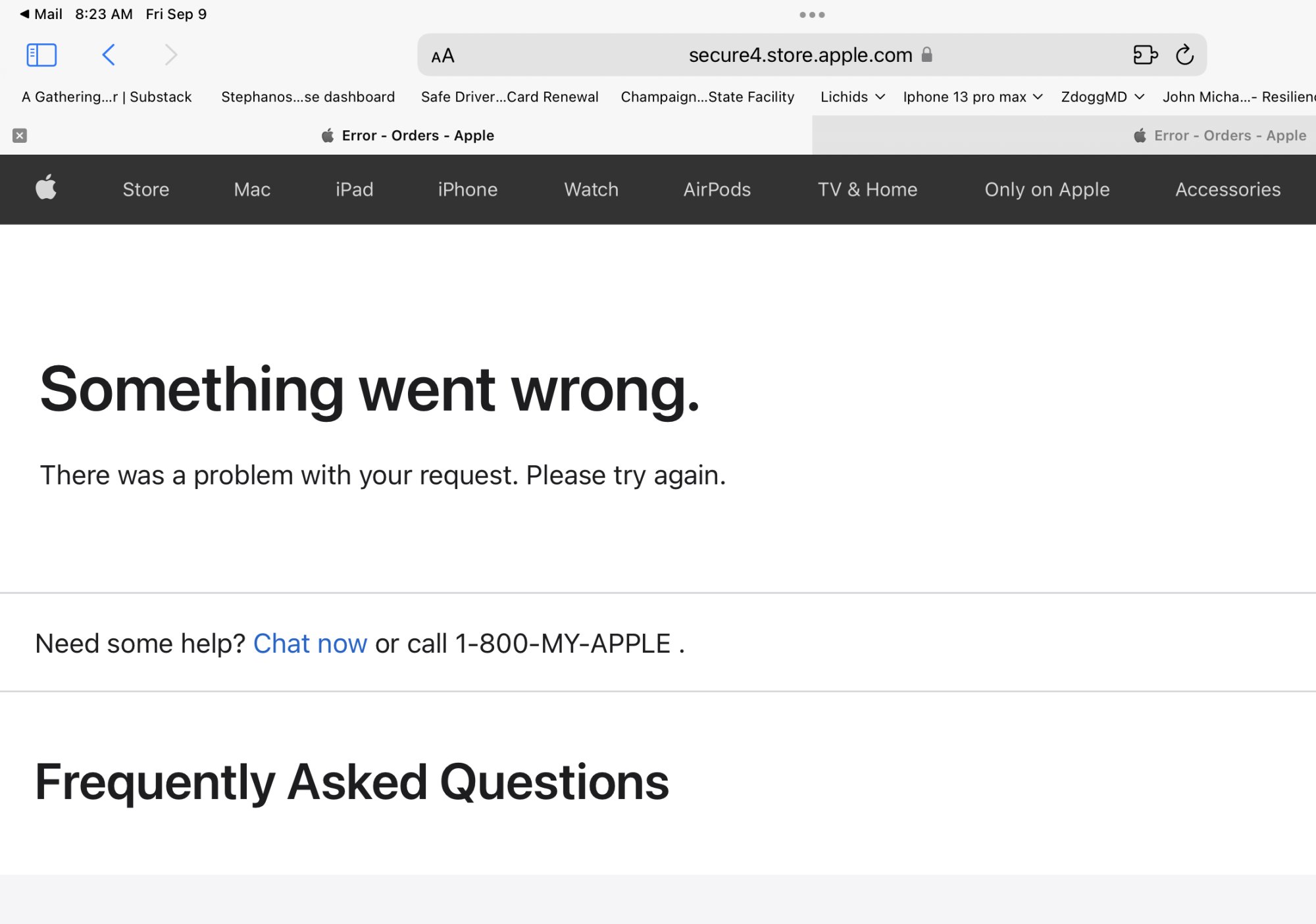Viewport: 1316px width, 924px height.
Task: Expand the Iphone 13 pro max folder
Action: pos(973,97)
